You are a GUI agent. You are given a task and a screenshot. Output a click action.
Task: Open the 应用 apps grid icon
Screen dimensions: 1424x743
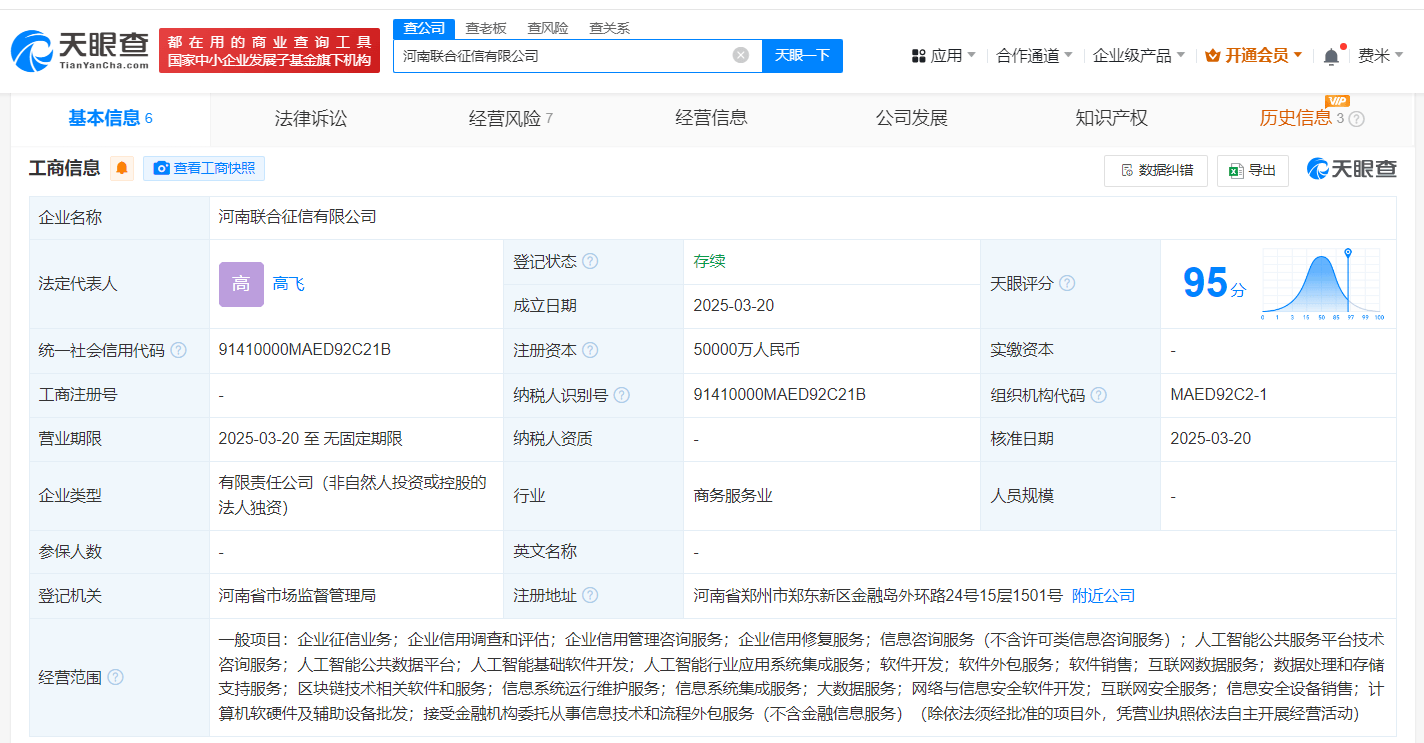(918, 55)
